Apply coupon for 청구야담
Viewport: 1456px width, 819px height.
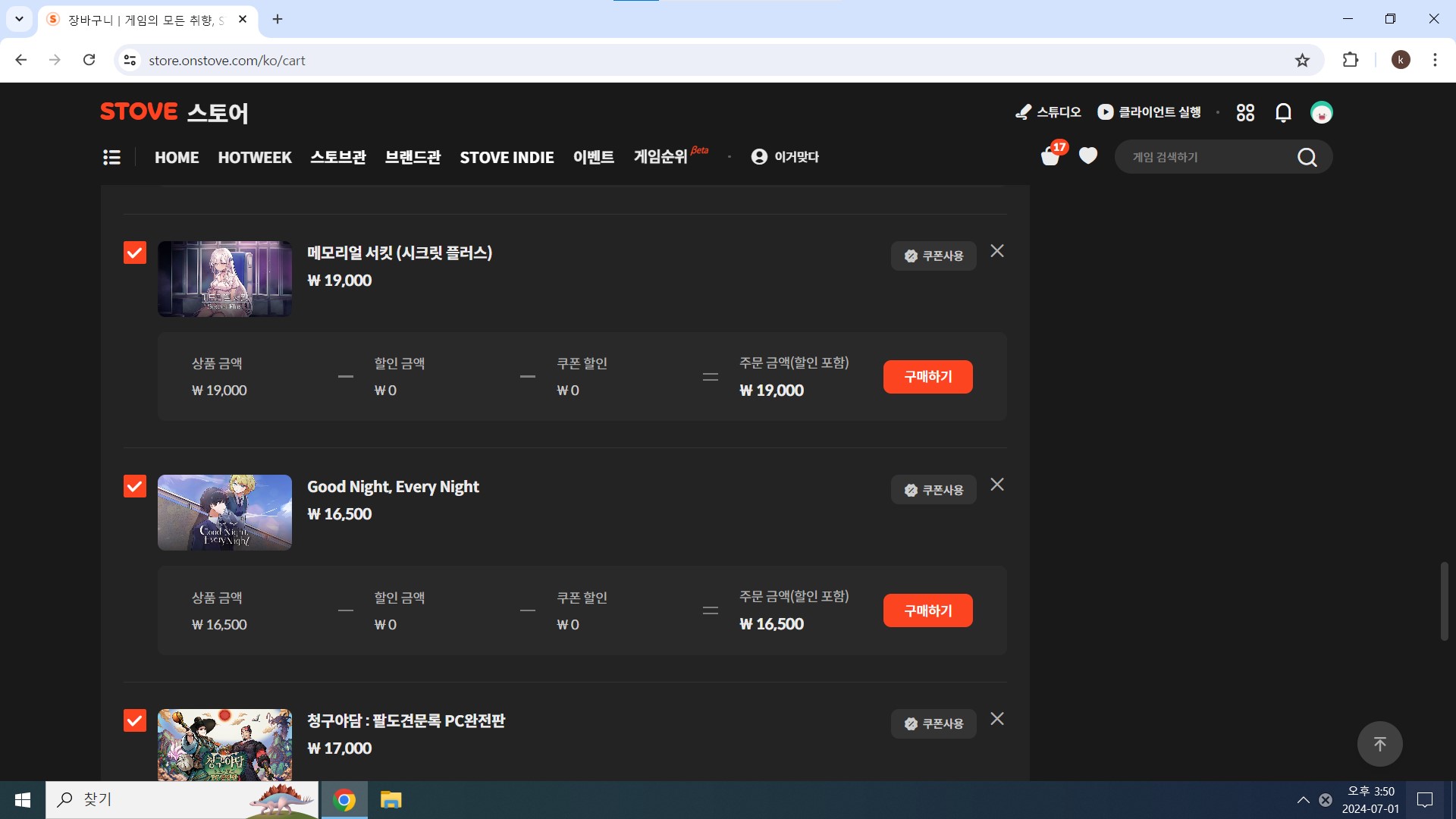(934, 724)
